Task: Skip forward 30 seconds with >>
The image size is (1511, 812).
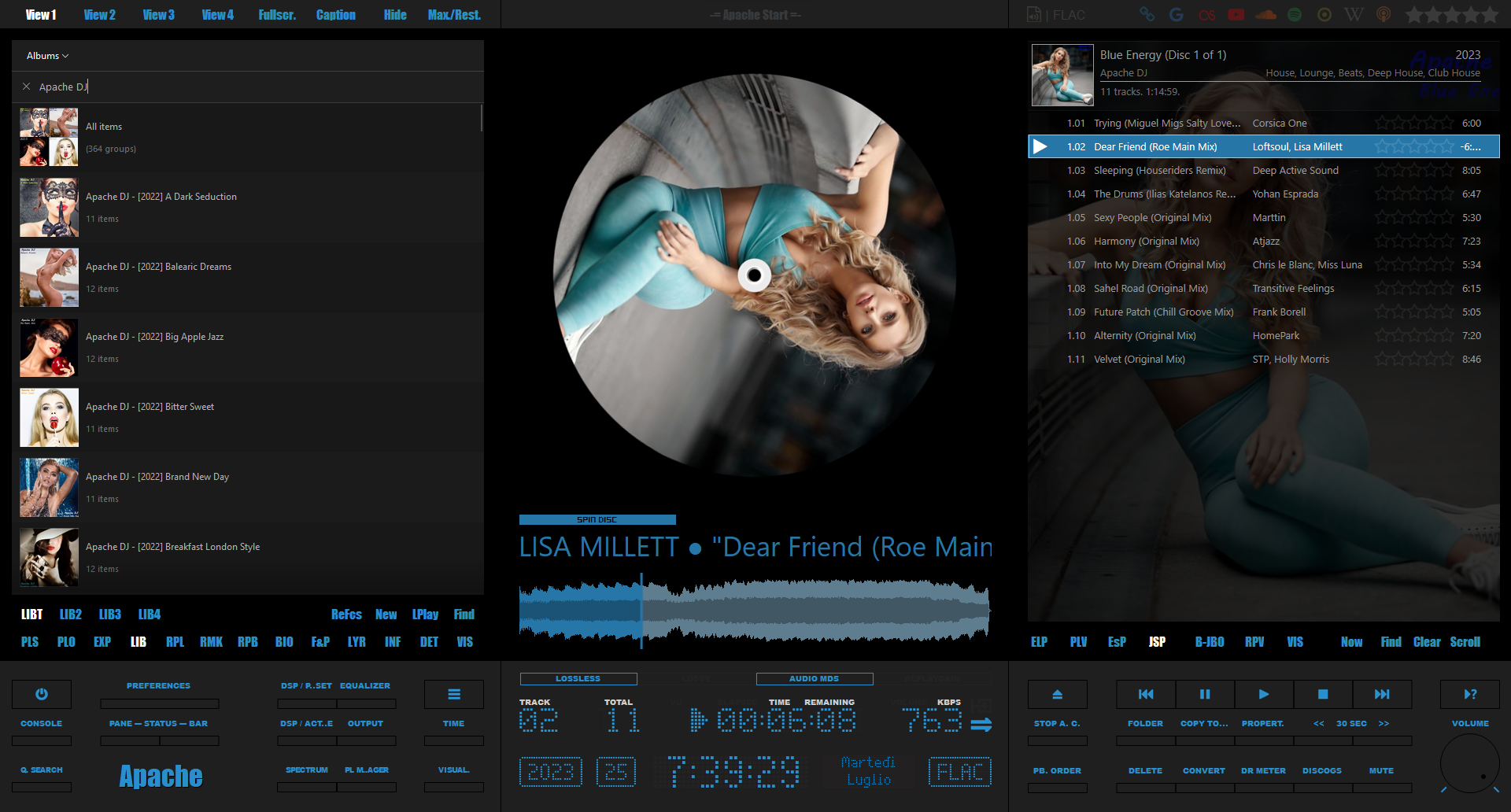Action: (1384, 723)
